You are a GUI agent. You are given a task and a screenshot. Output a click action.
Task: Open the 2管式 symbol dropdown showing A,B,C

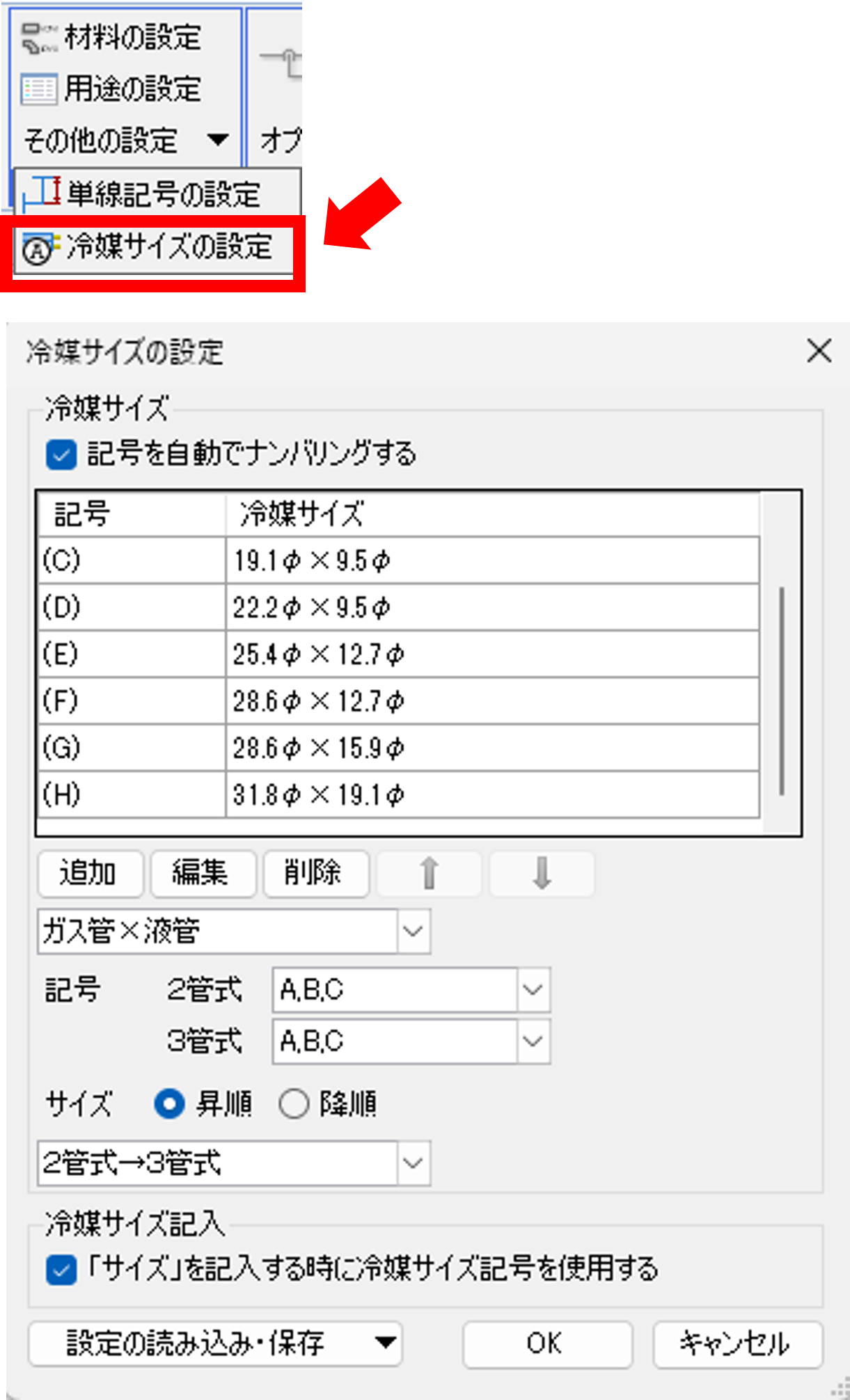pos(533,989)
